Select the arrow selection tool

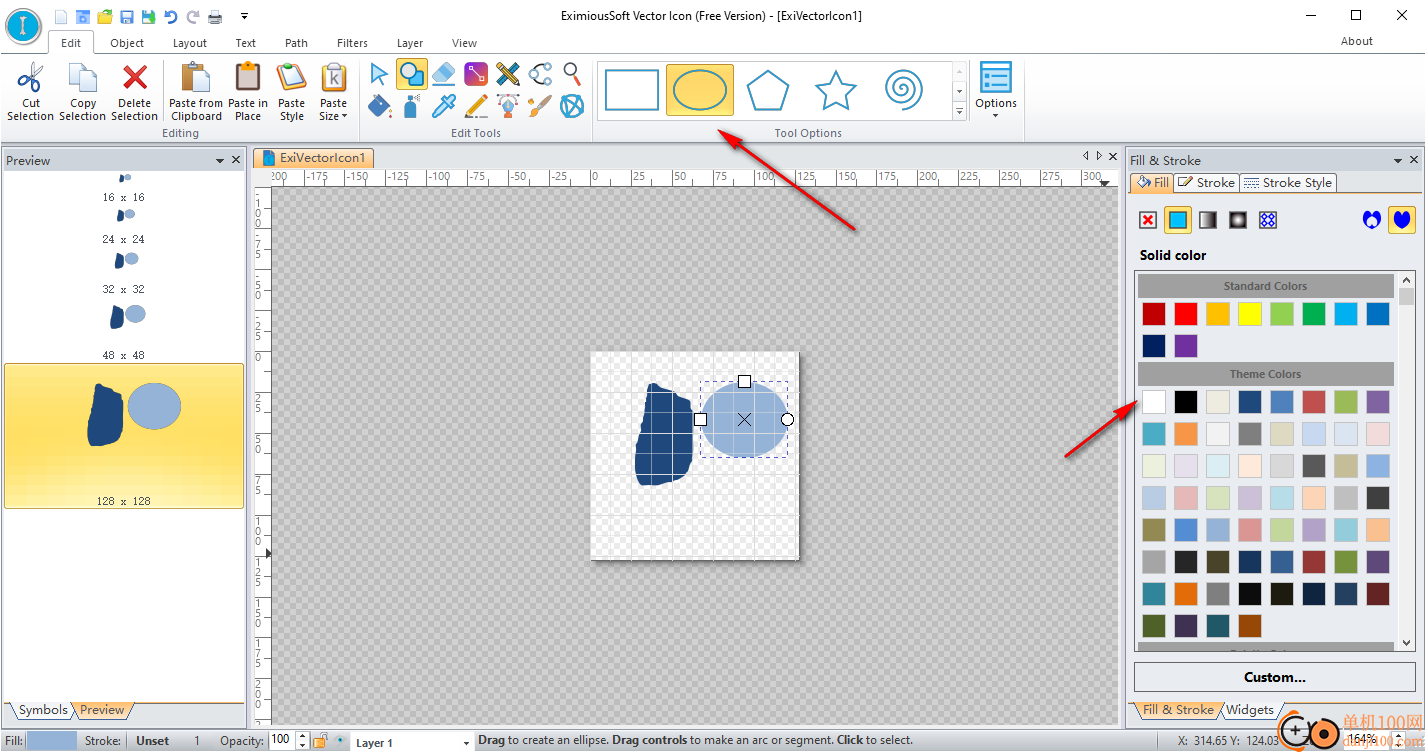click(379, 73)
